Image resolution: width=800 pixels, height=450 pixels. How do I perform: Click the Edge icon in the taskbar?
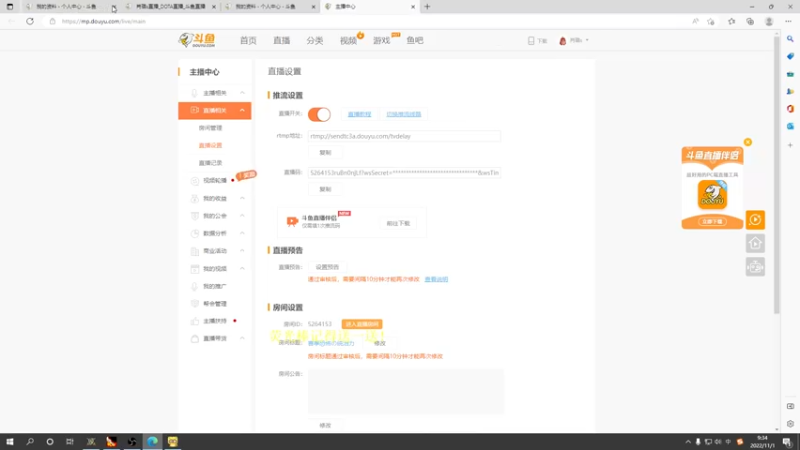152,442
